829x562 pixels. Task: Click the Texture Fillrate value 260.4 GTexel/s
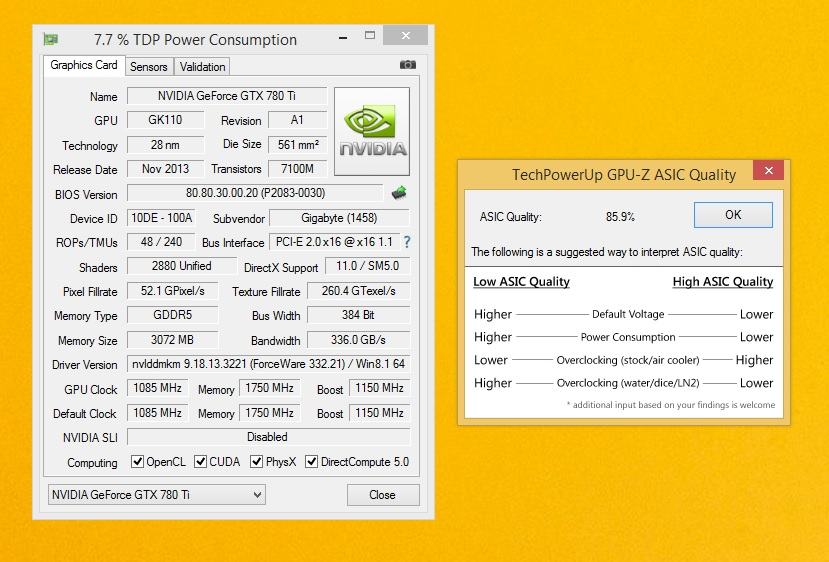click(x=358, y=291)
